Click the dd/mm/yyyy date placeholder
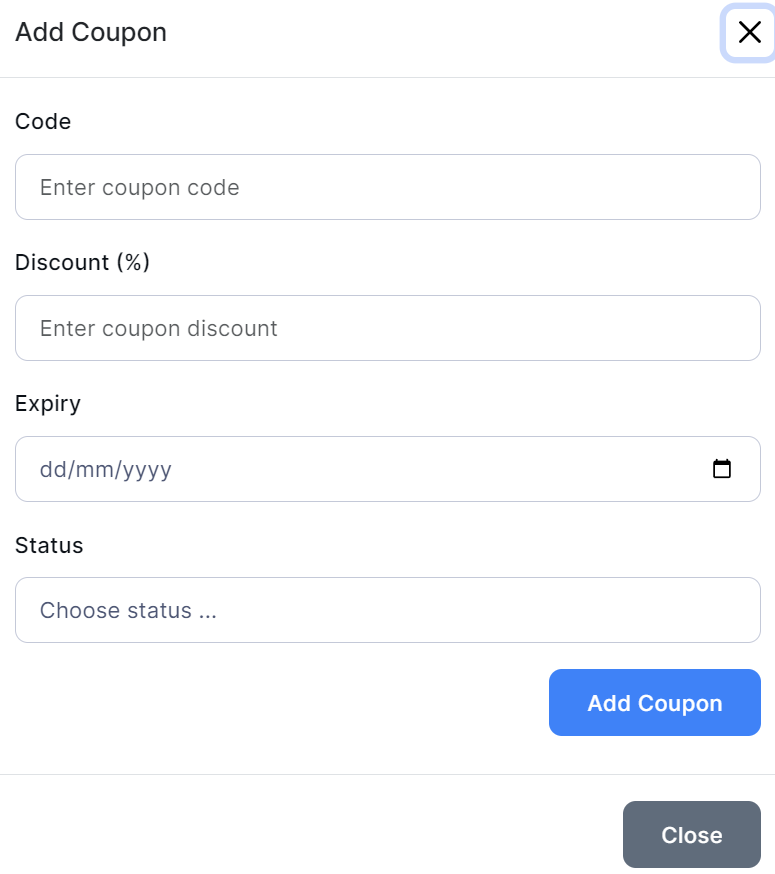The width and height of the screenshot is (775, 874). point(105,470)
